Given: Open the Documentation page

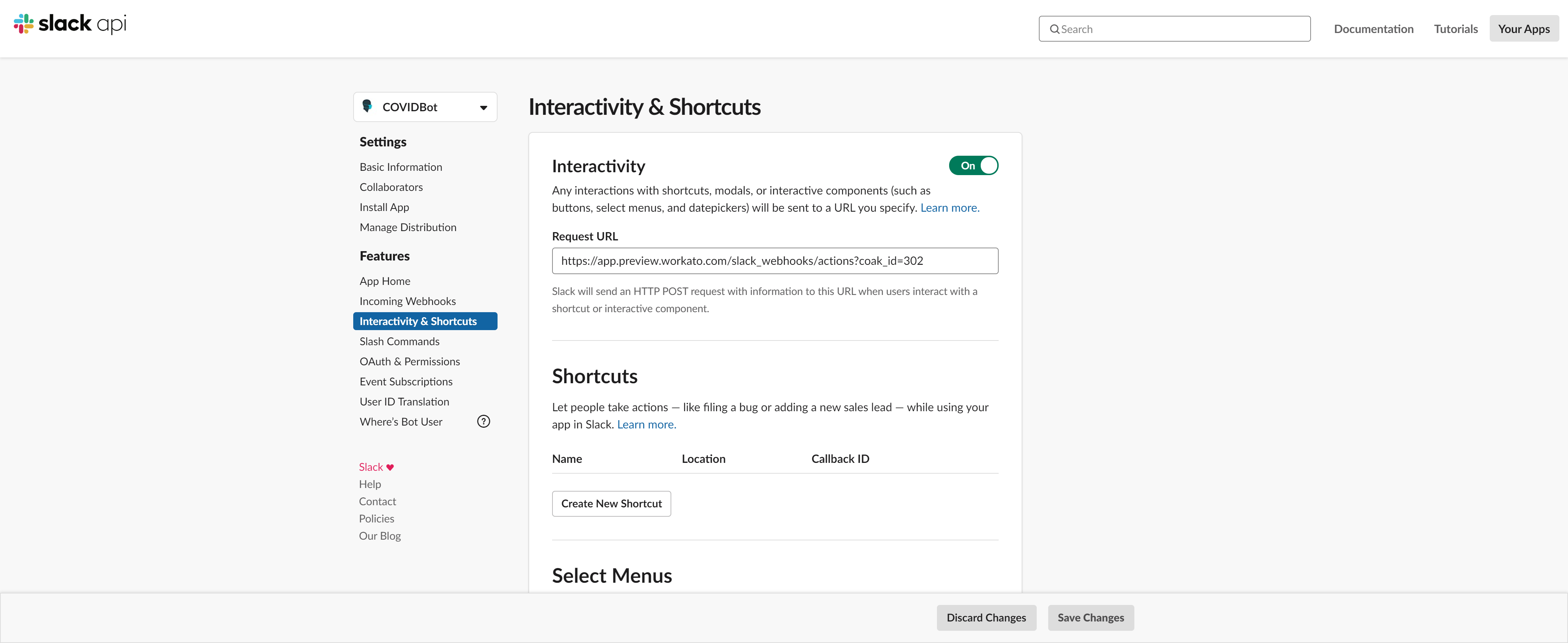Looking at the screenshot, I should (x=1373, y=29).
